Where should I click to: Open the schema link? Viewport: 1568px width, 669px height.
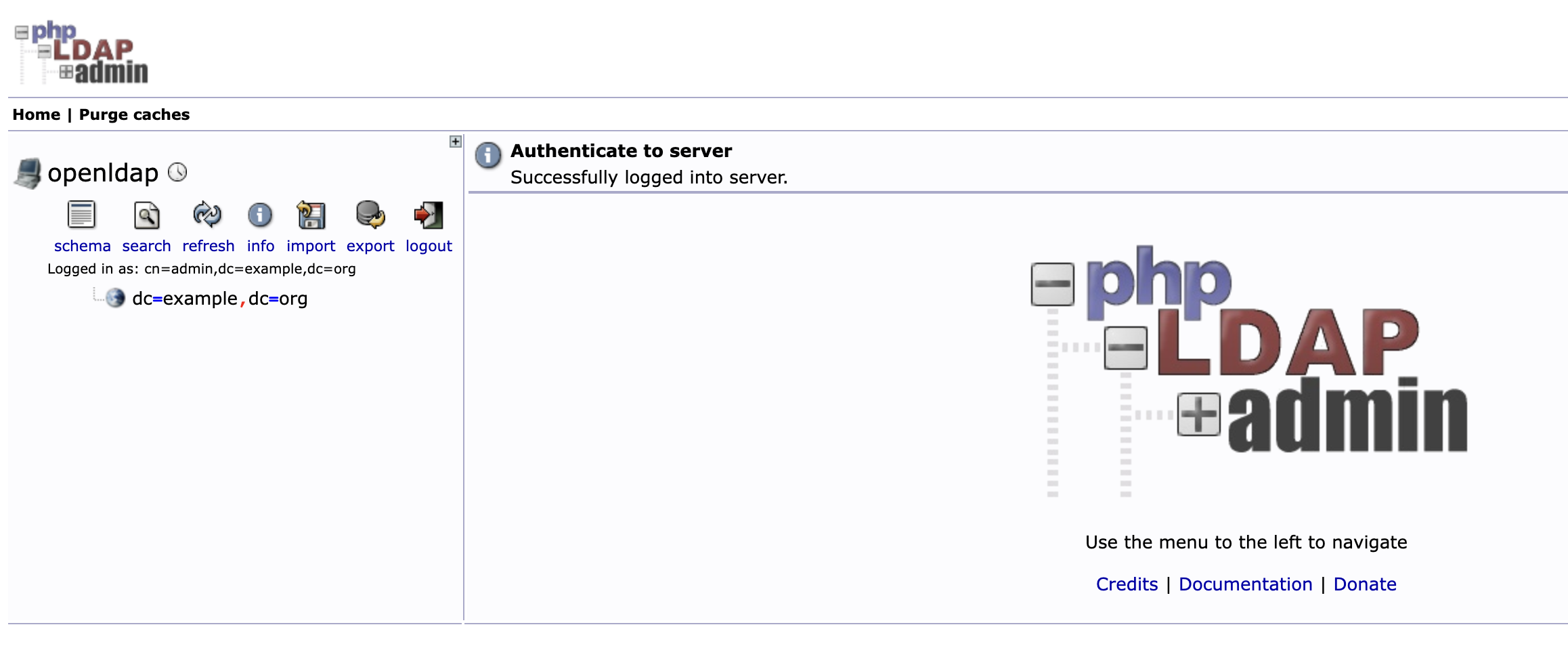(83, 246)
